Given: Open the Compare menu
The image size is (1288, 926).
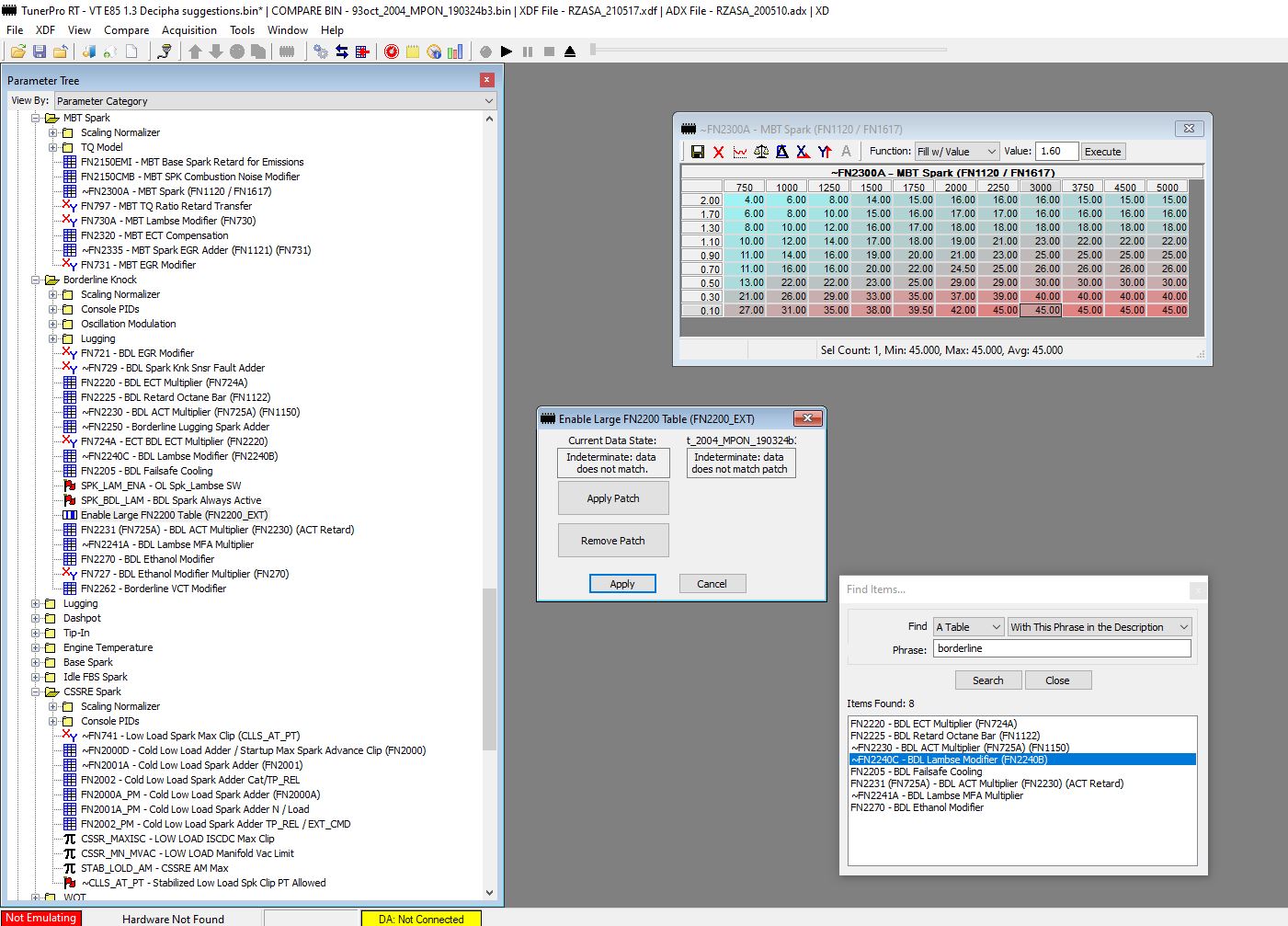Looking at the screenshot, I should tap(126, 30).
